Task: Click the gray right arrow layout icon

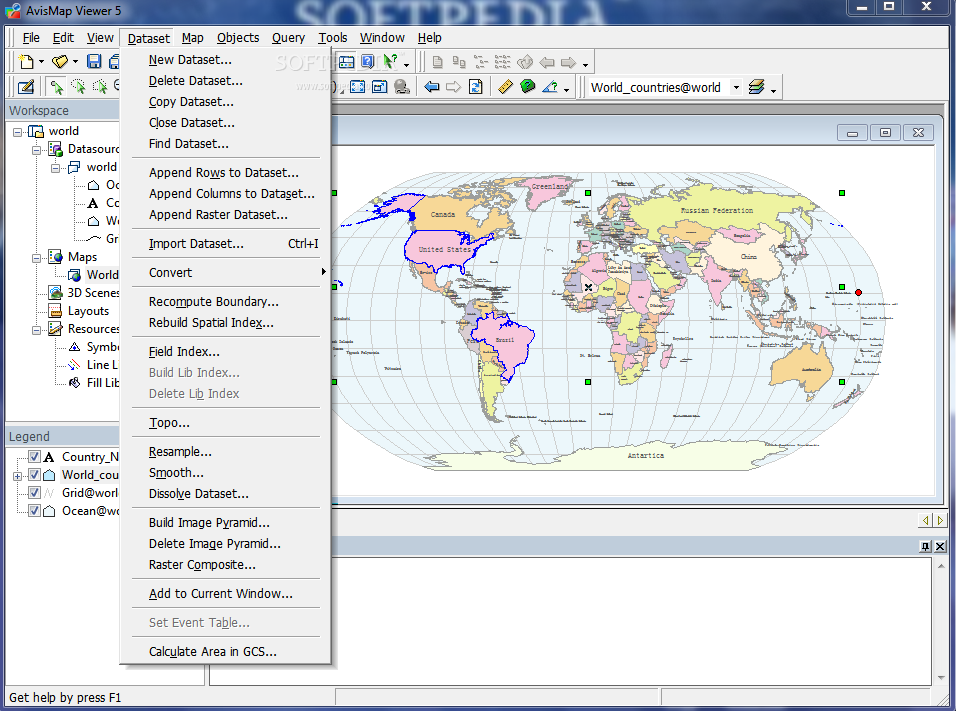Action: 568,62
